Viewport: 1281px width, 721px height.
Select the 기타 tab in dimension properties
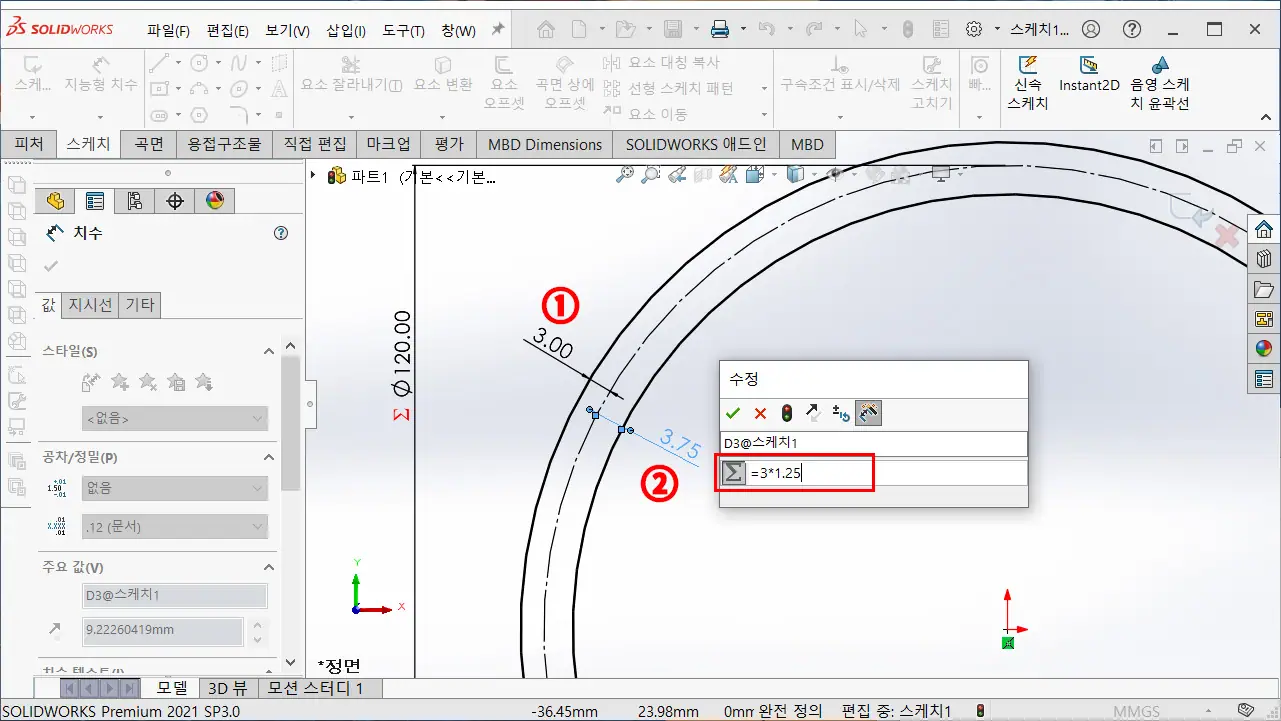pyautogui.click(x=140, y=305)
